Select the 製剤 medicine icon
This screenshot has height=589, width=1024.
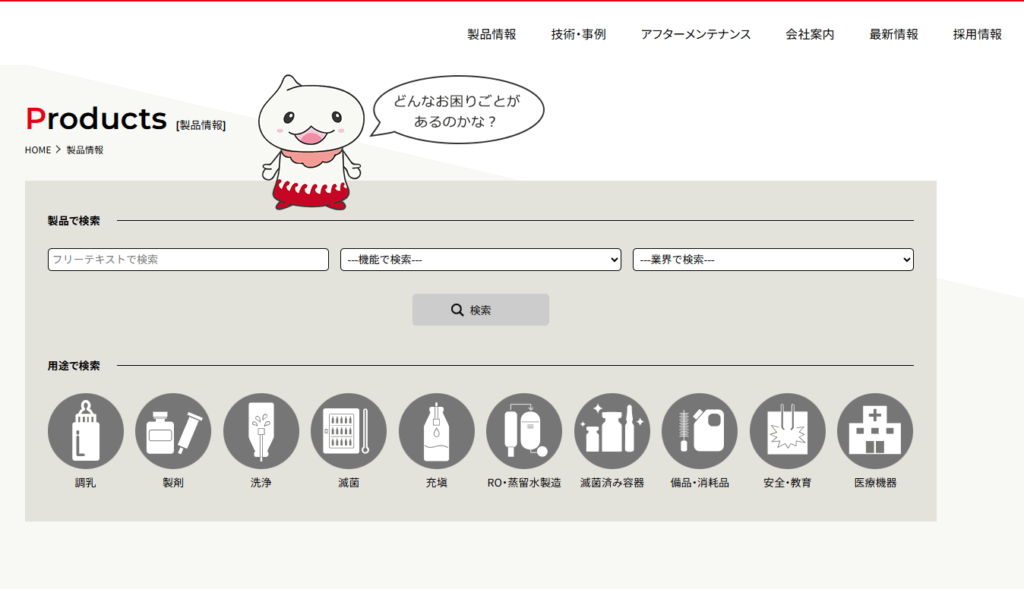pyautogui.click(x=173, y=431)
